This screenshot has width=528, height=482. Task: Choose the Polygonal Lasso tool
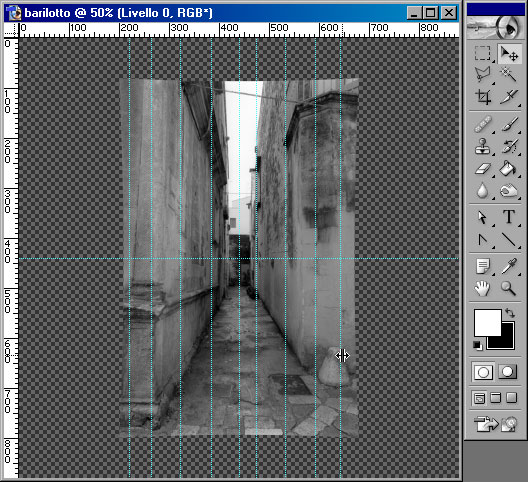[x=483, y=75]
